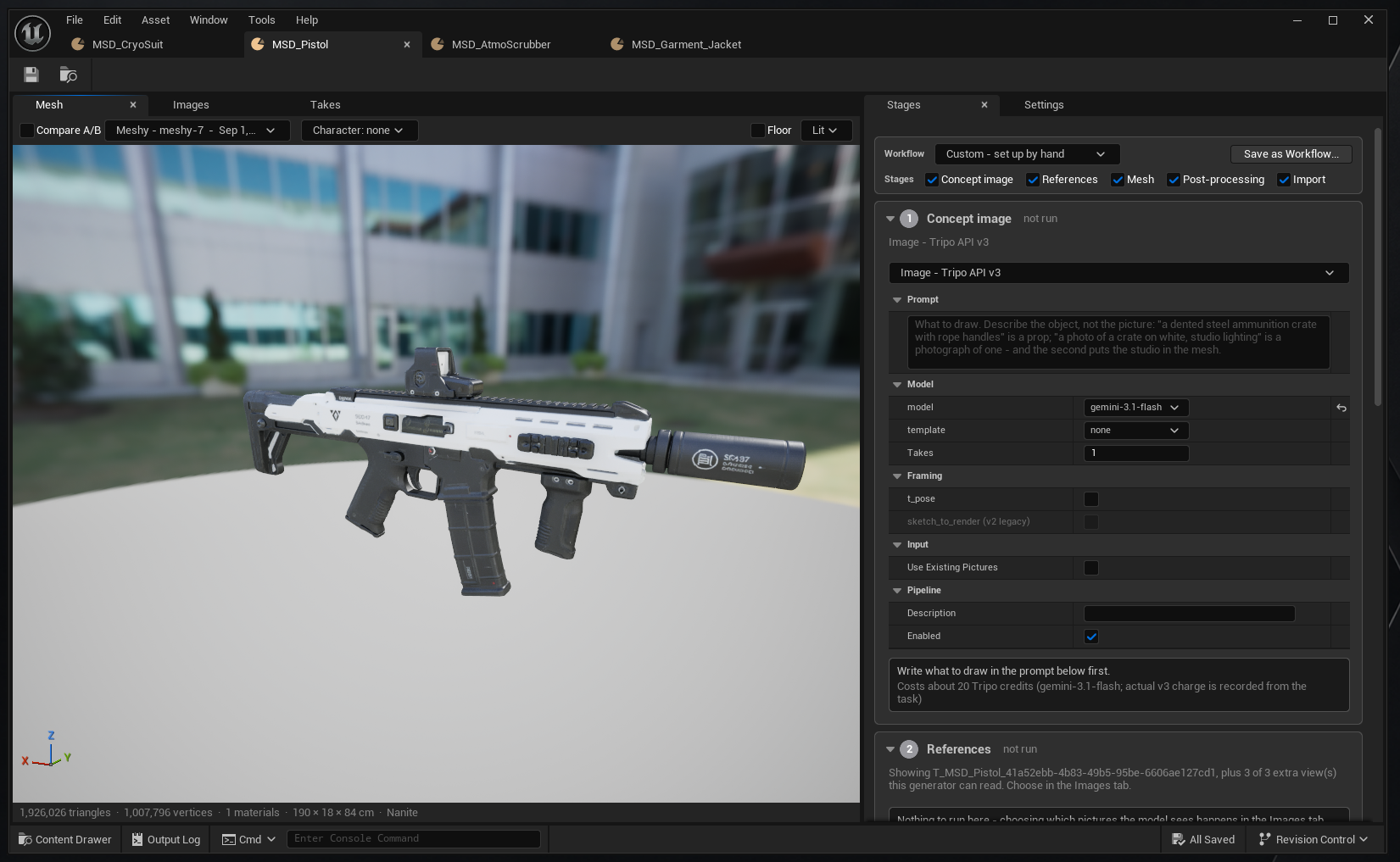Screen dimensions: 1400x862
Task: Enable Use Existing Pictures checkbox
Action: [1091, 568]
